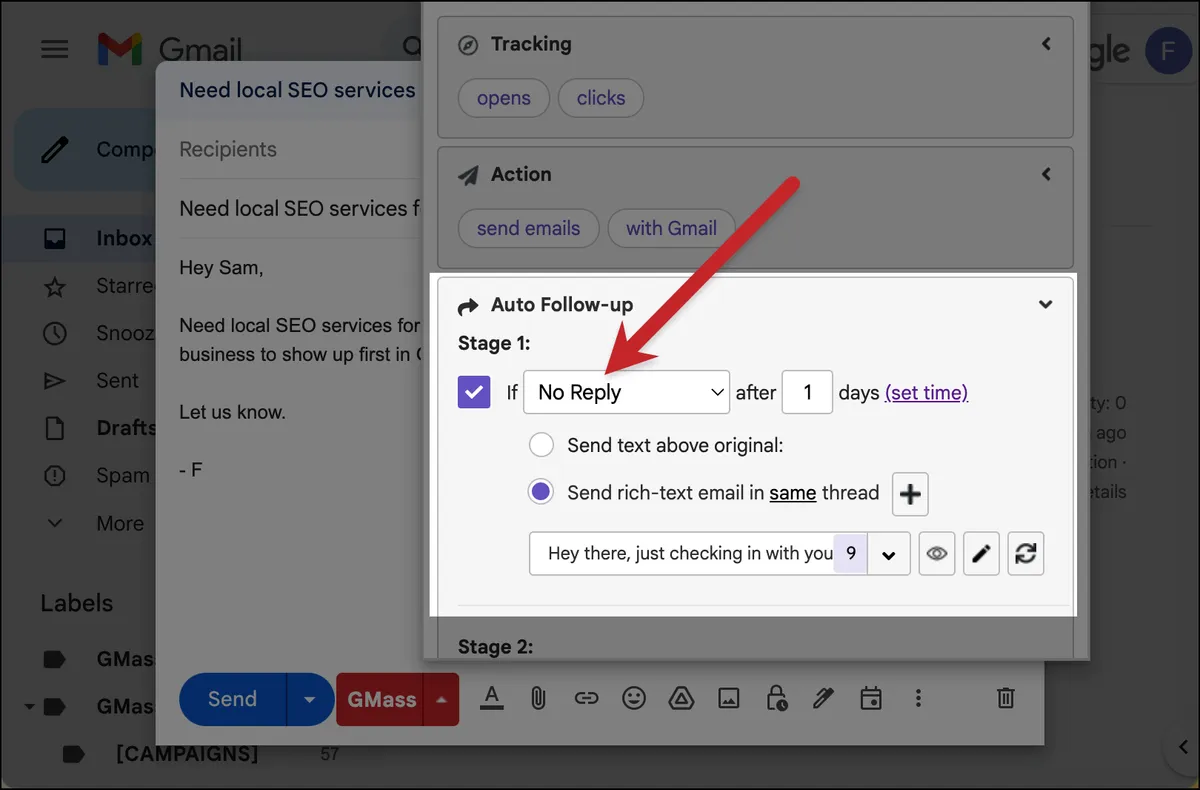Click the Compose pencil icon
Screen dimensions: 1200x790
point(54,150)
